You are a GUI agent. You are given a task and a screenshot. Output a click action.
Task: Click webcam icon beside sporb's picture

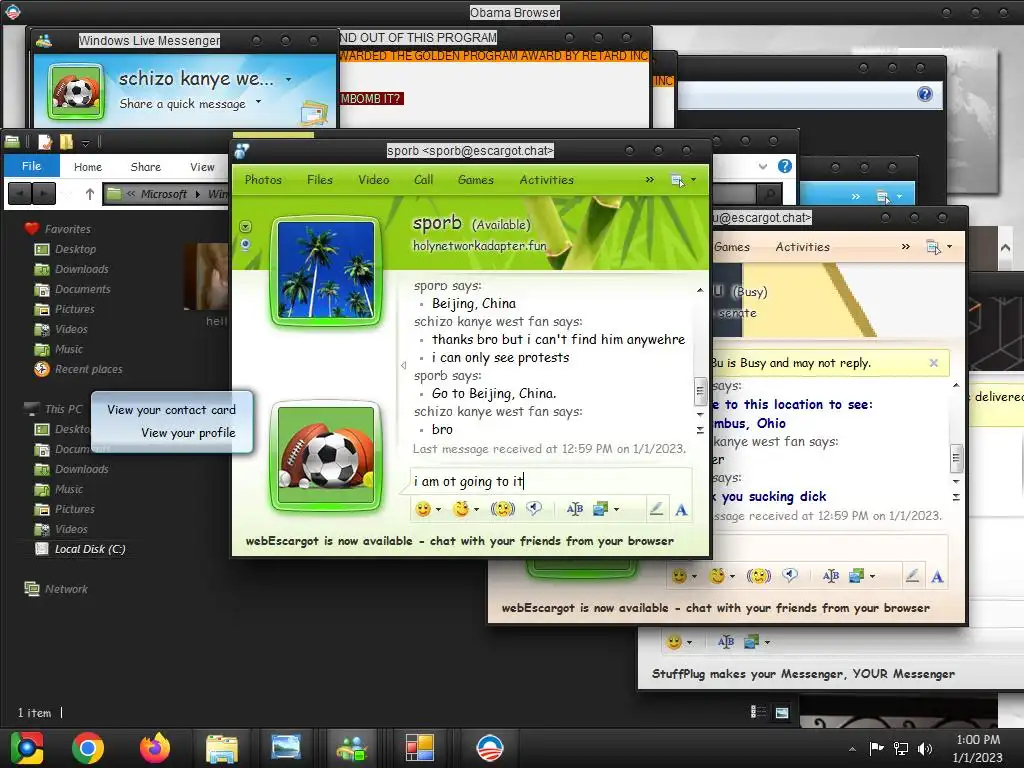click(246, 245)
